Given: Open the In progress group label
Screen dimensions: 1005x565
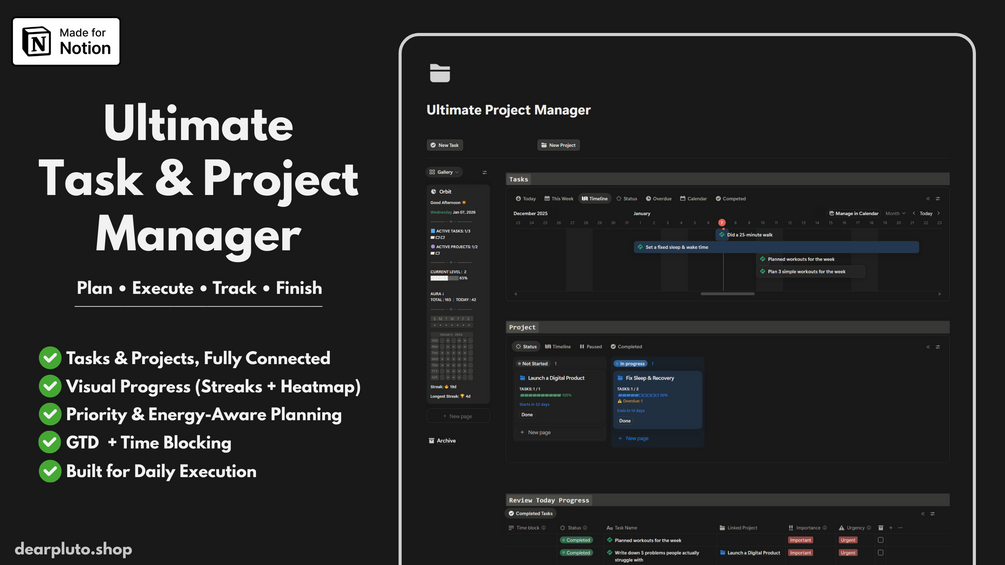Looking at the screenshot, I should (631, 364).
